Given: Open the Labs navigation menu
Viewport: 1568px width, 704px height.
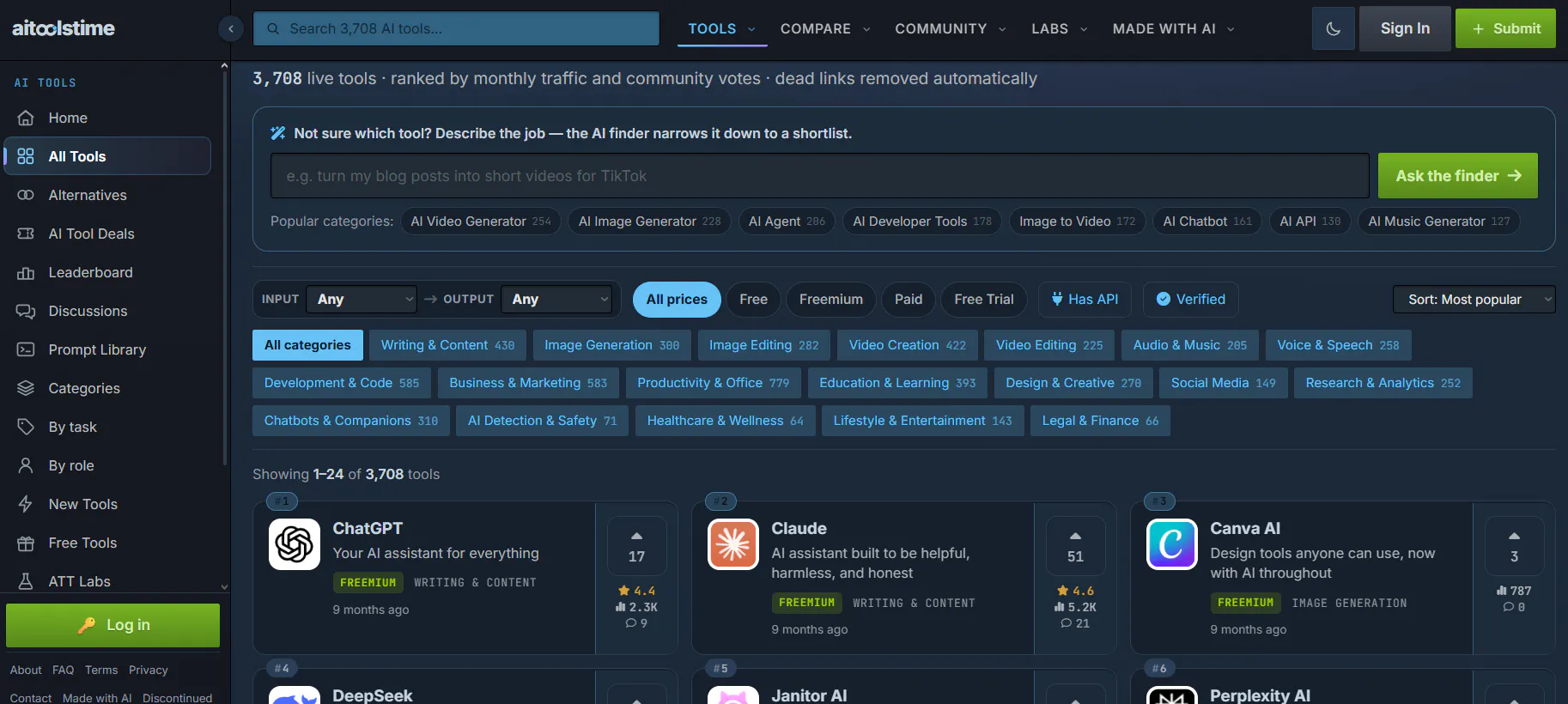Looking at the screenshot, I should click(1060, 29).
